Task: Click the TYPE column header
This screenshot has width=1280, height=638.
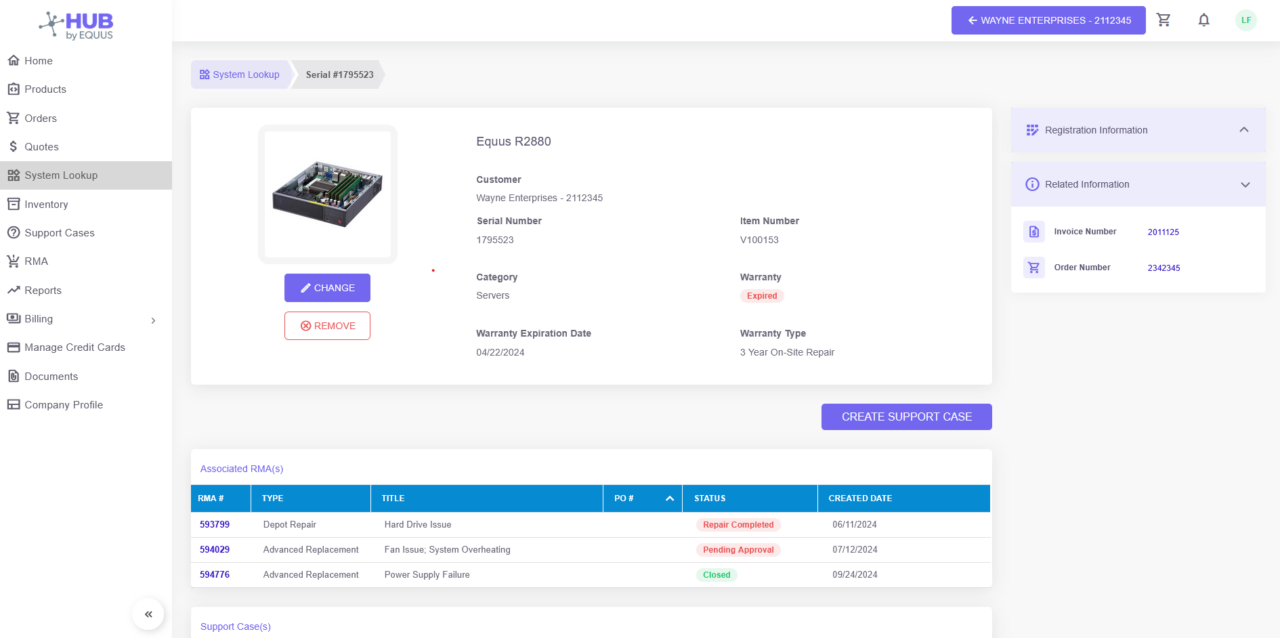Action: click(311, 498)
